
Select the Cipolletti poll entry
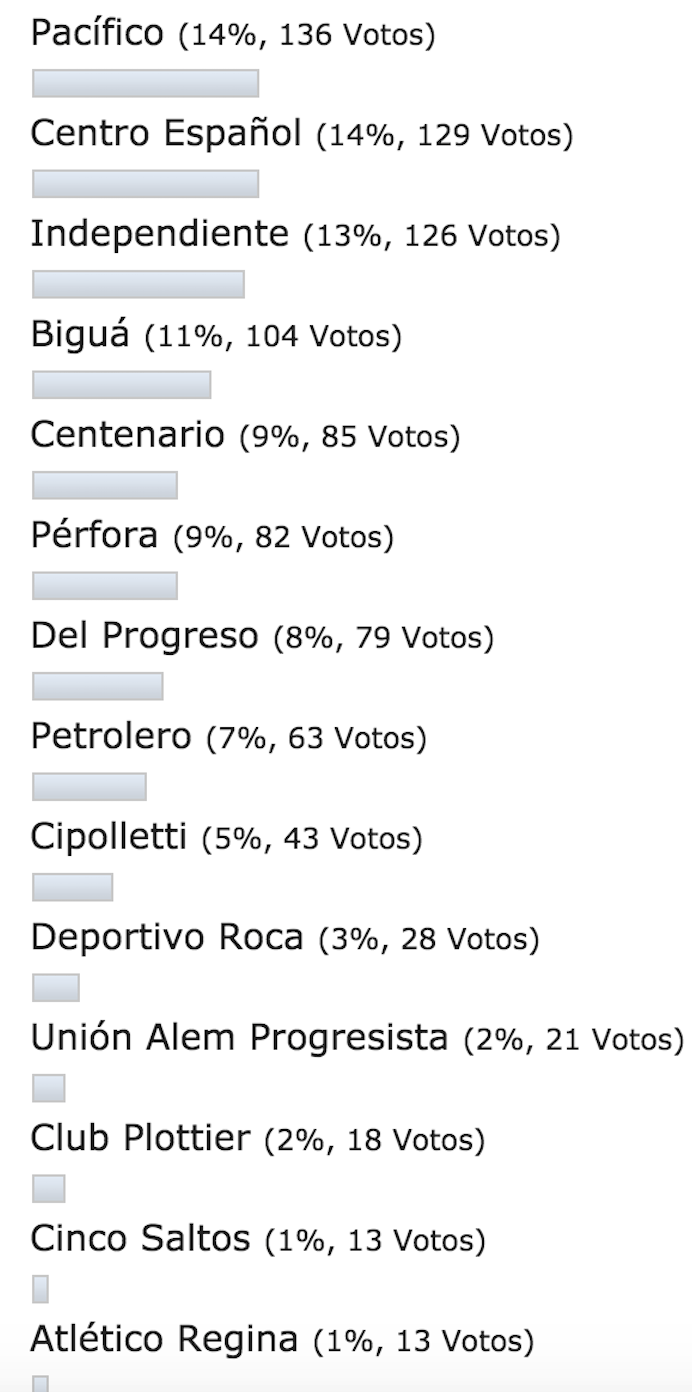pyautogui.click(x=227, y=837)
